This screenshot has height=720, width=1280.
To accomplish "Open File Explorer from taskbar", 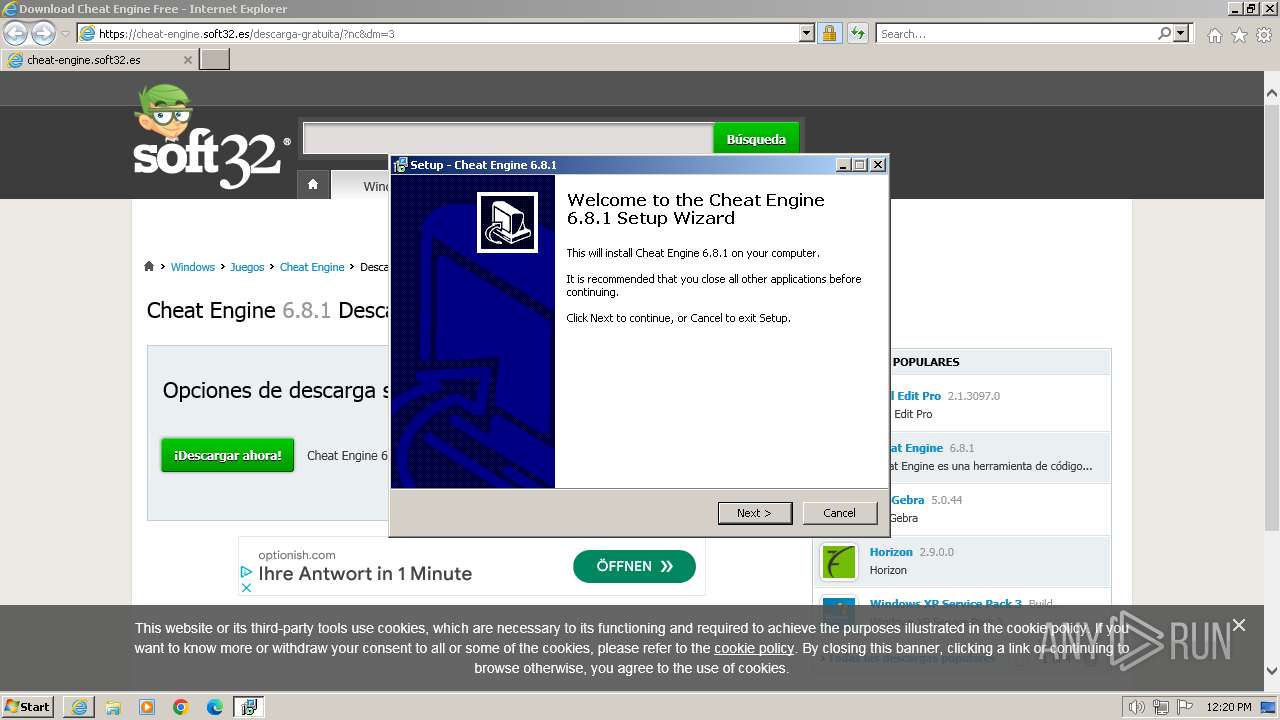I will point(113,707).
